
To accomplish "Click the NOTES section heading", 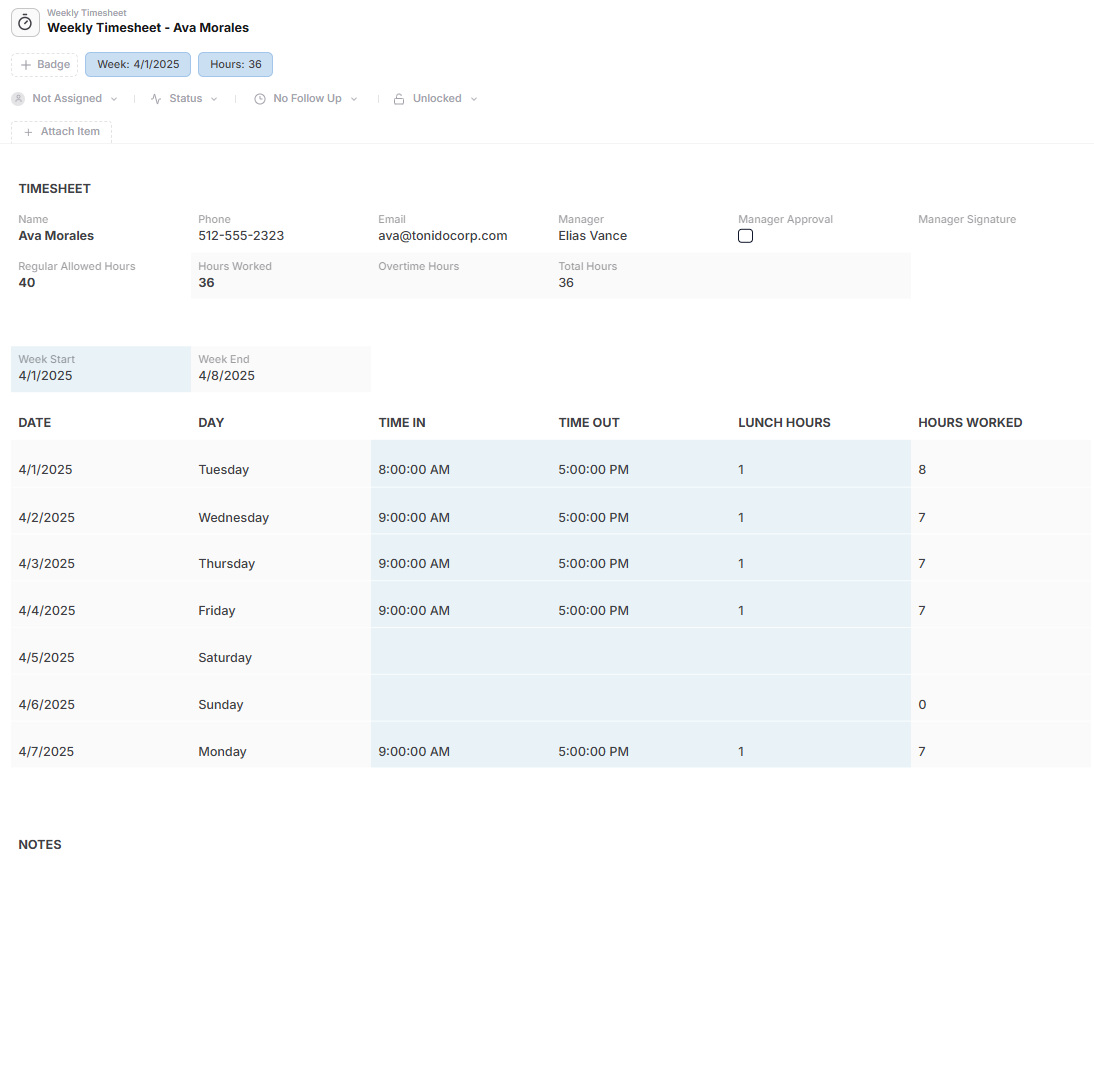I will coord(40,844).
